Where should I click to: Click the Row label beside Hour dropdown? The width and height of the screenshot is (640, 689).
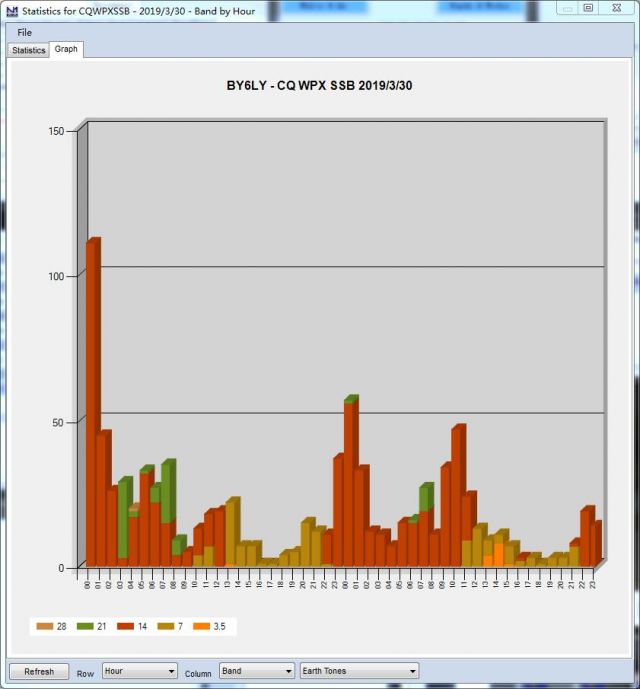click(85, 674)
